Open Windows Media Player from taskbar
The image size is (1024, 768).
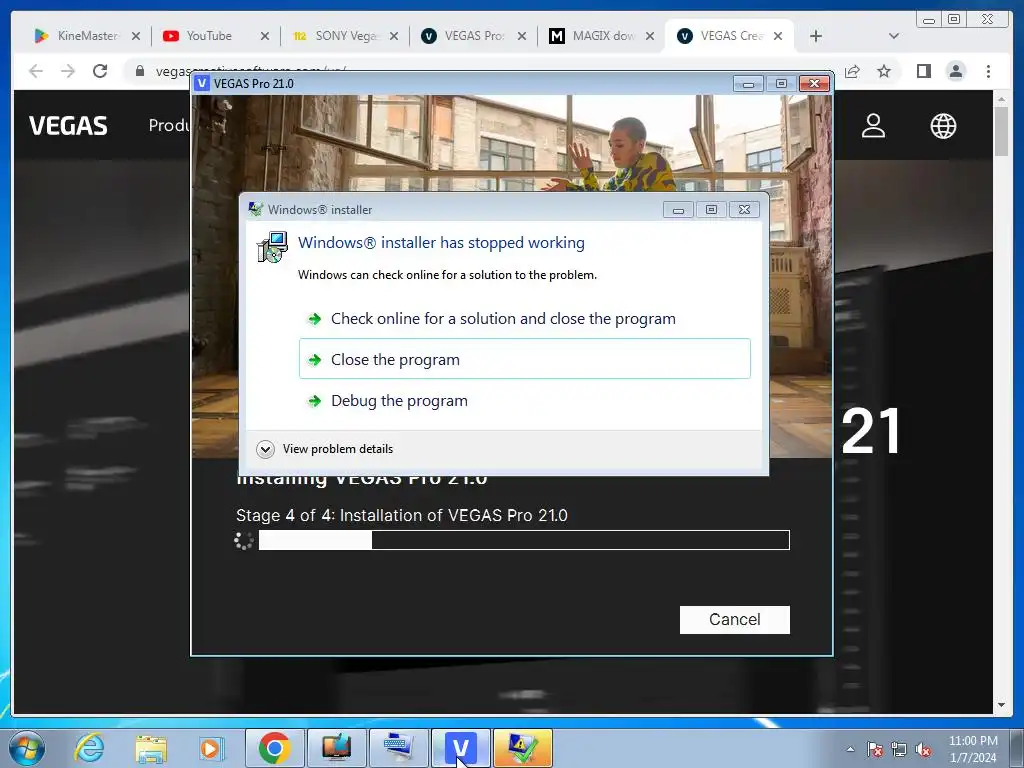(212, 748)
